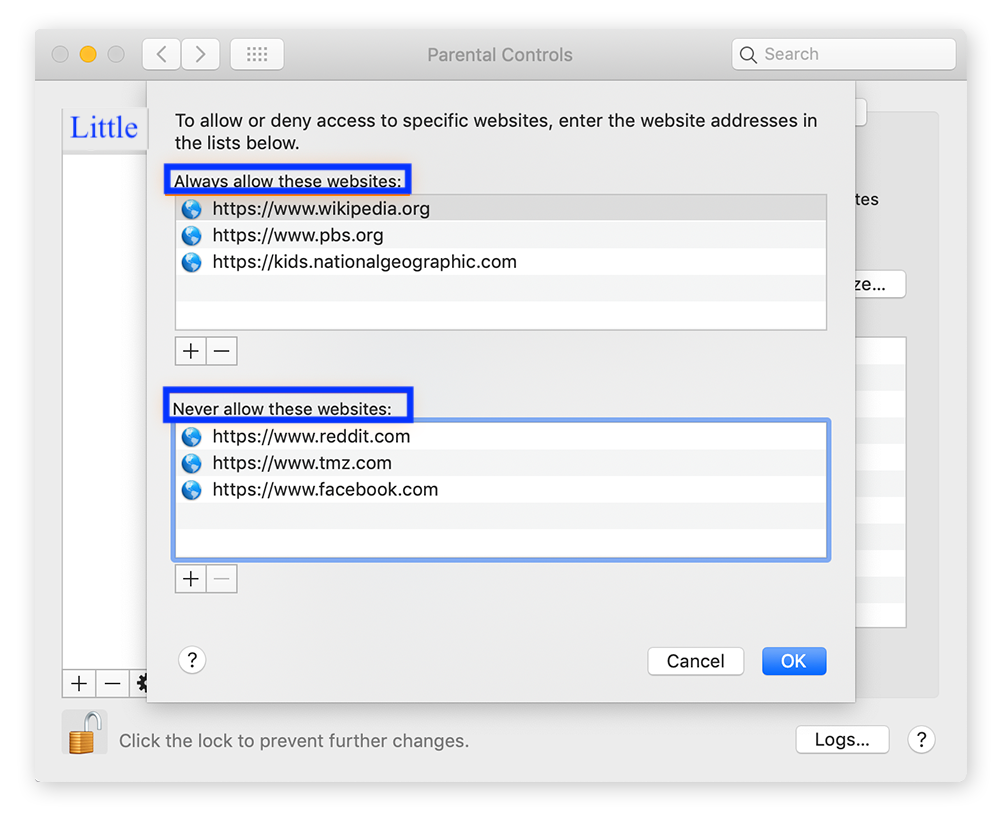Click Cancel to discard changes
Screen dimensions: 1000x813
695,661
